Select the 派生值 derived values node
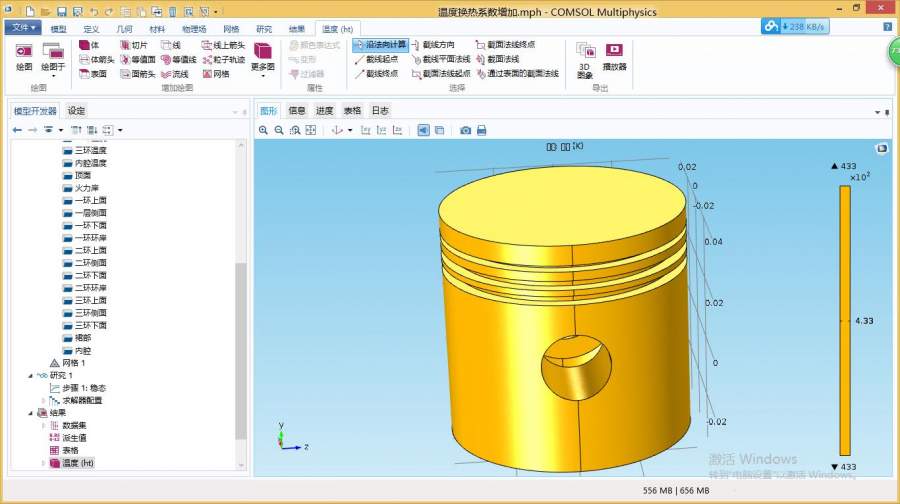The height and width of the screenshot is (504, 900). point(68,438)
